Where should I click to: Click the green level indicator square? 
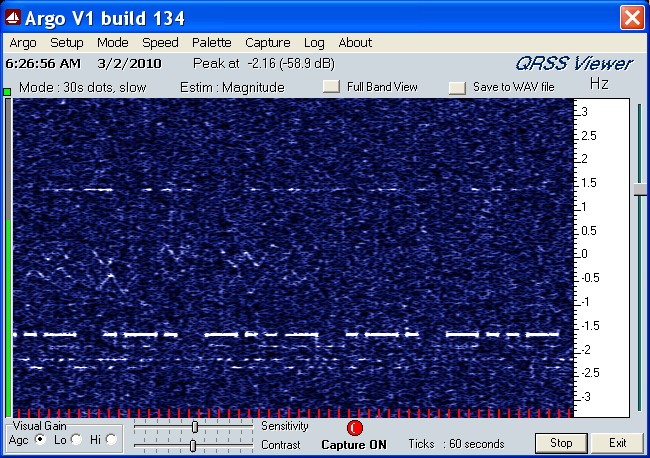point(7,92)
